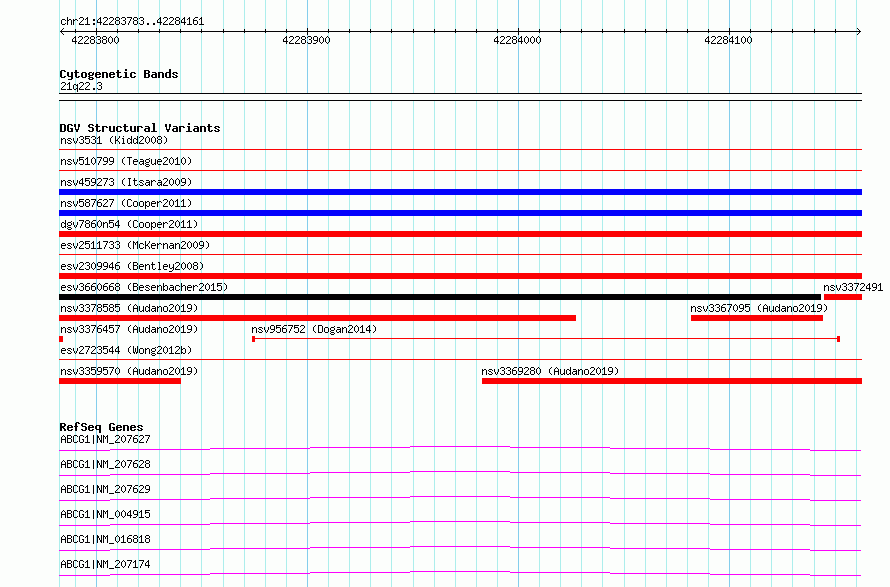Image resolution: width=890 pixels, height=587 pixels.
Task: Click the black bar of esv3660668
Action: click(440, 297)
